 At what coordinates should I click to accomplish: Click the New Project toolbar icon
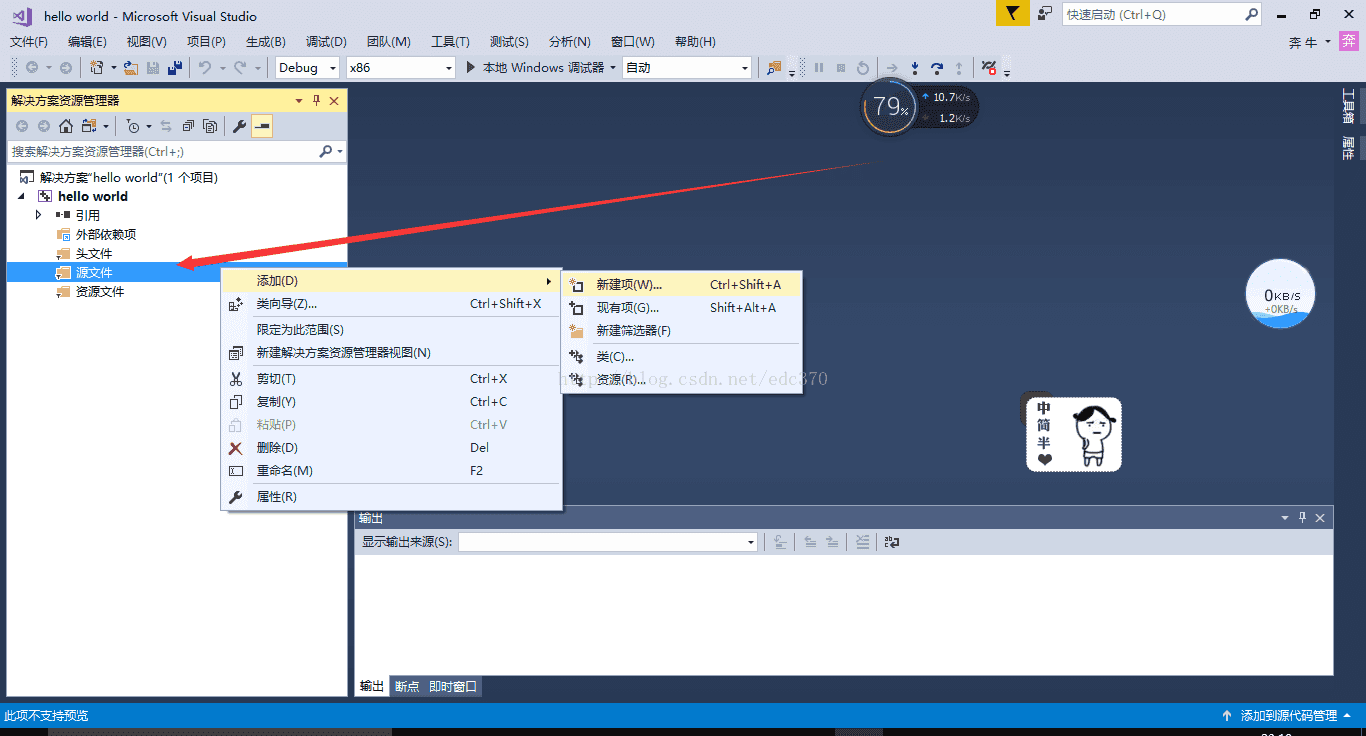97,68
